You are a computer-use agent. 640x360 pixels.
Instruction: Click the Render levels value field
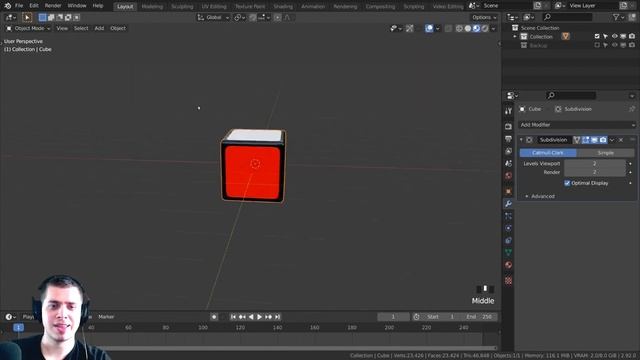click(595, 172)
